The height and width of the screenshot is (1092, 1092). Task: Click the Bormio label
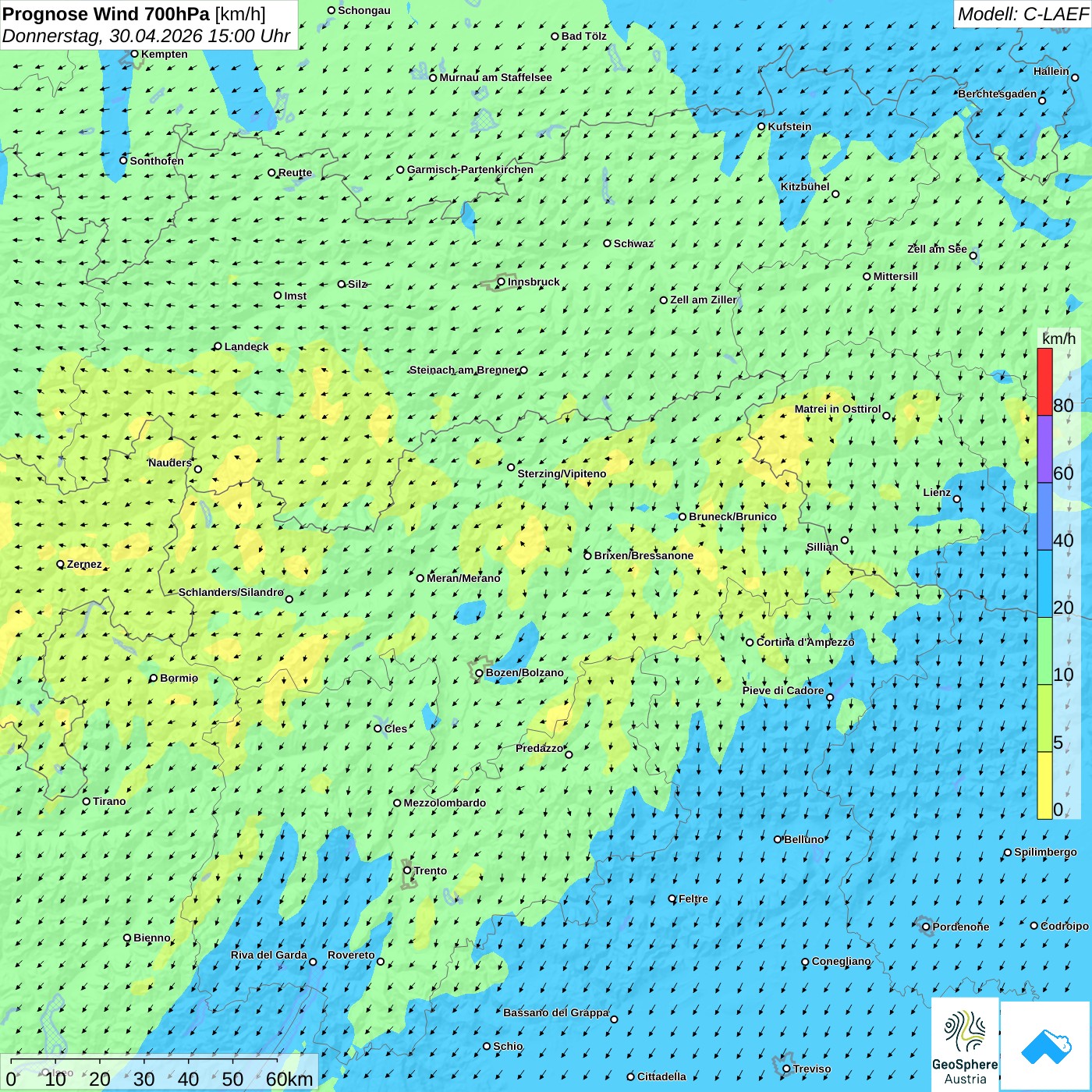point(179,678)
